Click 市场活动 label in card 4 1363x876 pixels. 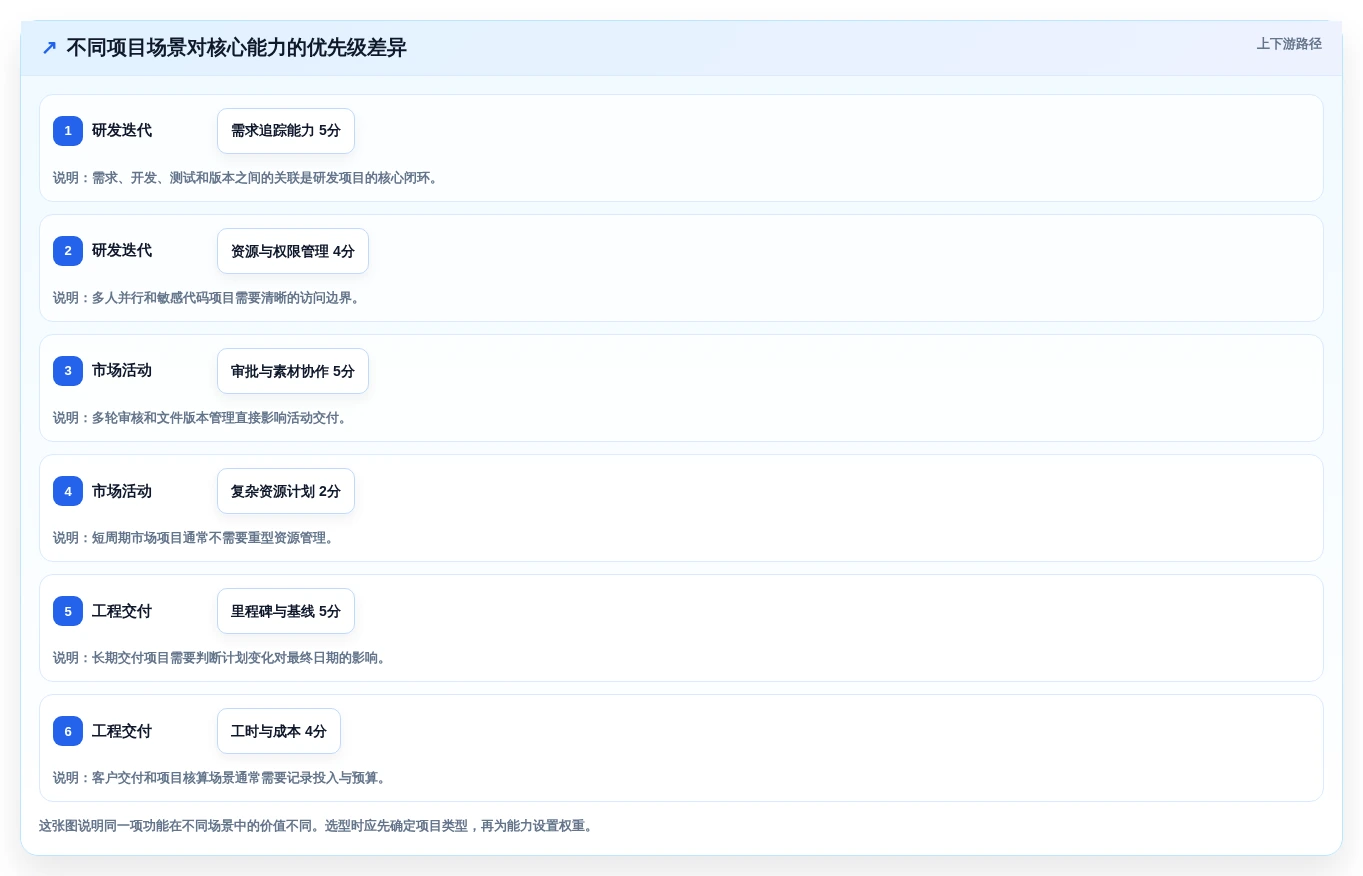[122, 491]
